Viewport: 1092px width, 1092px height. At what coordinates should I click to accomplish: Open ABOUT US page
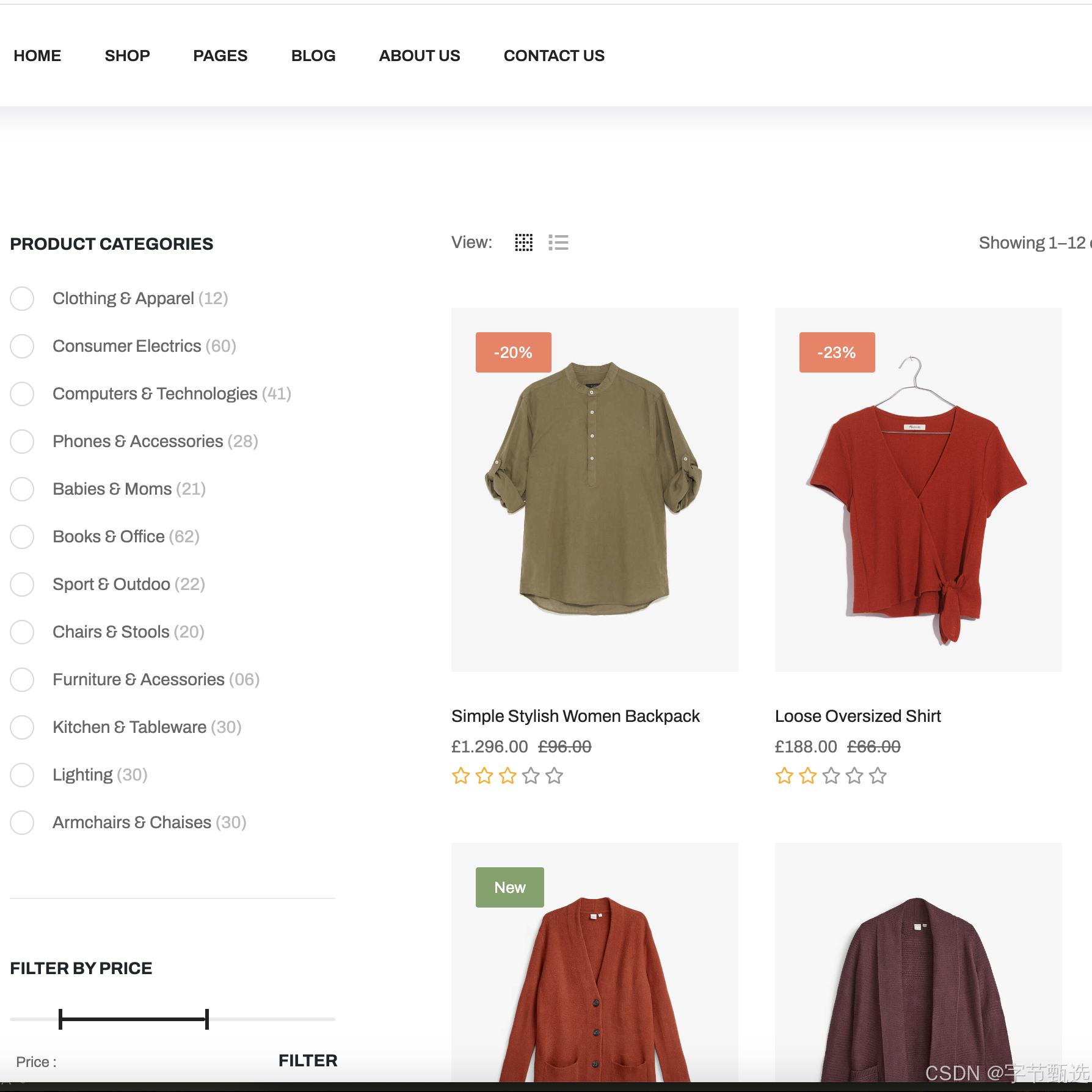click(x=420, y=56)
